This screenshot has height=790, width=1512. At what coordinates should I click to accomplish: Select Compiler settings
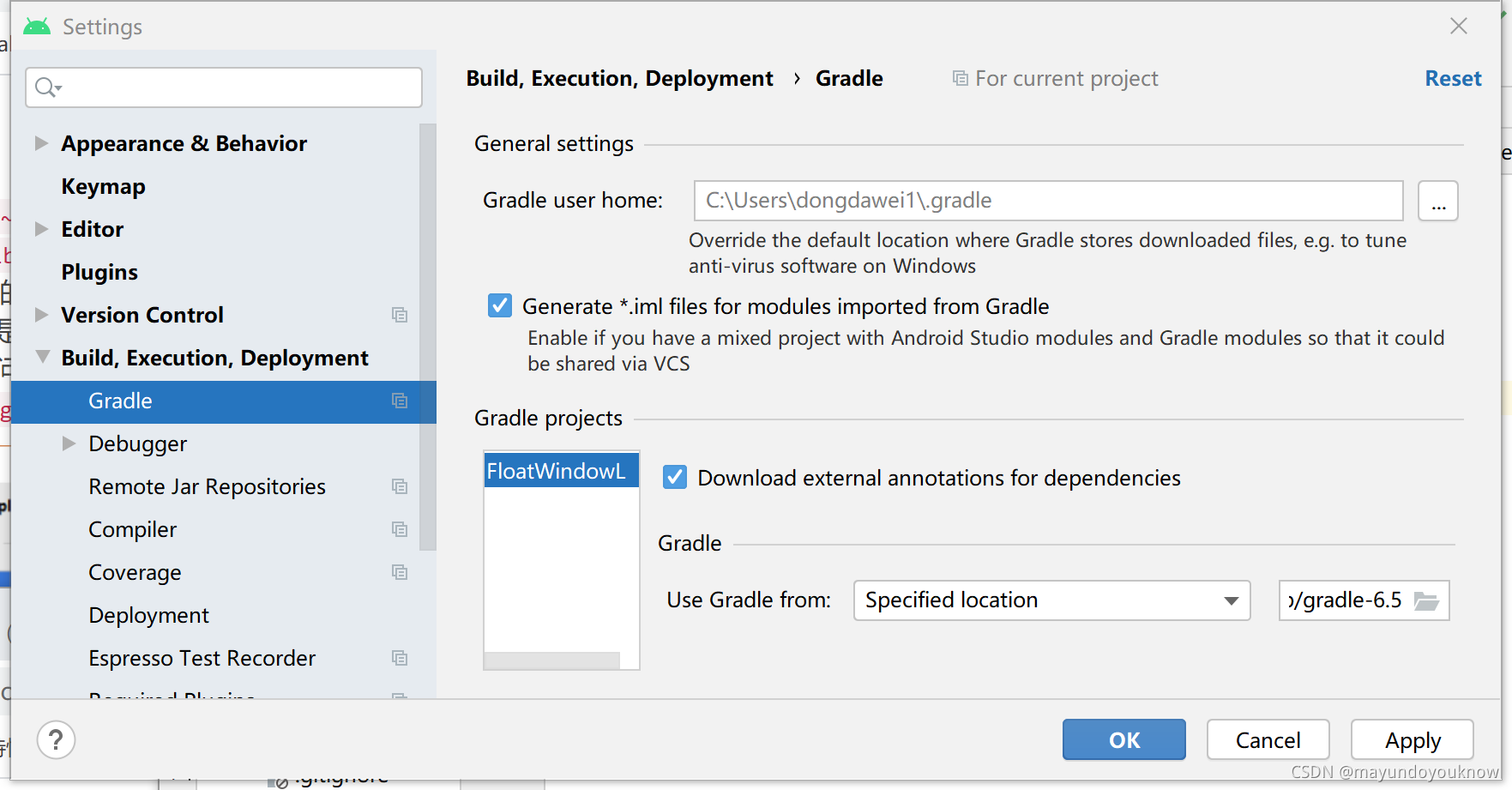[x=133, y=529]
